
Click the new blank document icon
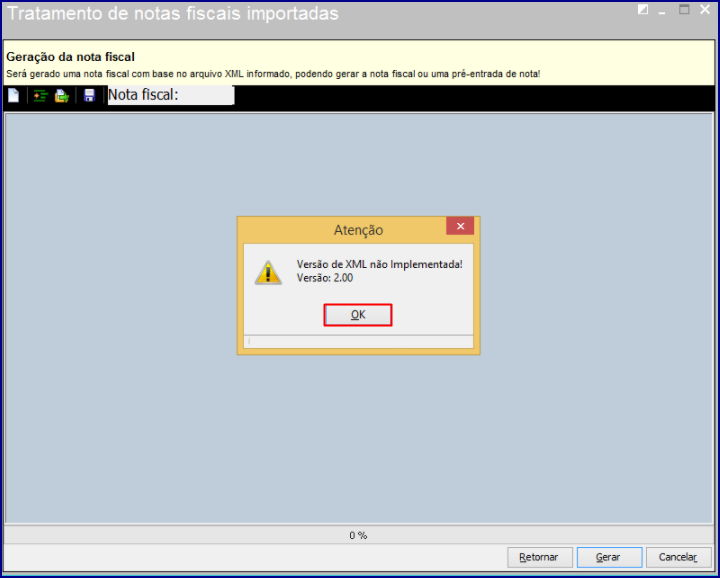[14, 95]
